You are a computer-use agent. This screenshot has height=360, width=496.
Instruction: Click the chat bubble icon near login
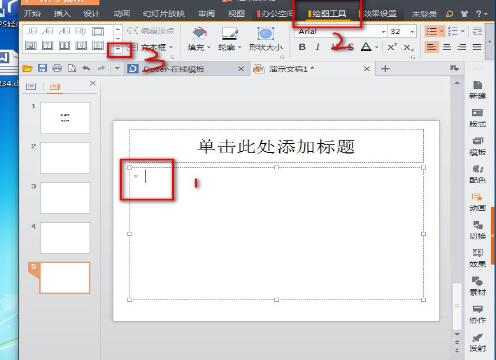click(450, 14)
